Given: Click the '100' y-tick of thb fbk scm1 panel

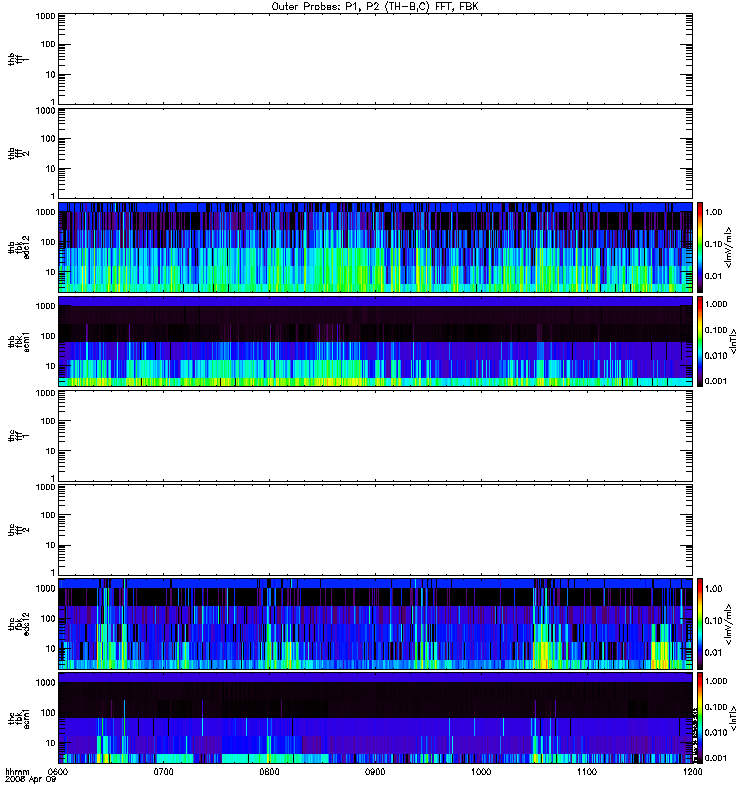Looking at the screenshot, I should tap(48, 336).
